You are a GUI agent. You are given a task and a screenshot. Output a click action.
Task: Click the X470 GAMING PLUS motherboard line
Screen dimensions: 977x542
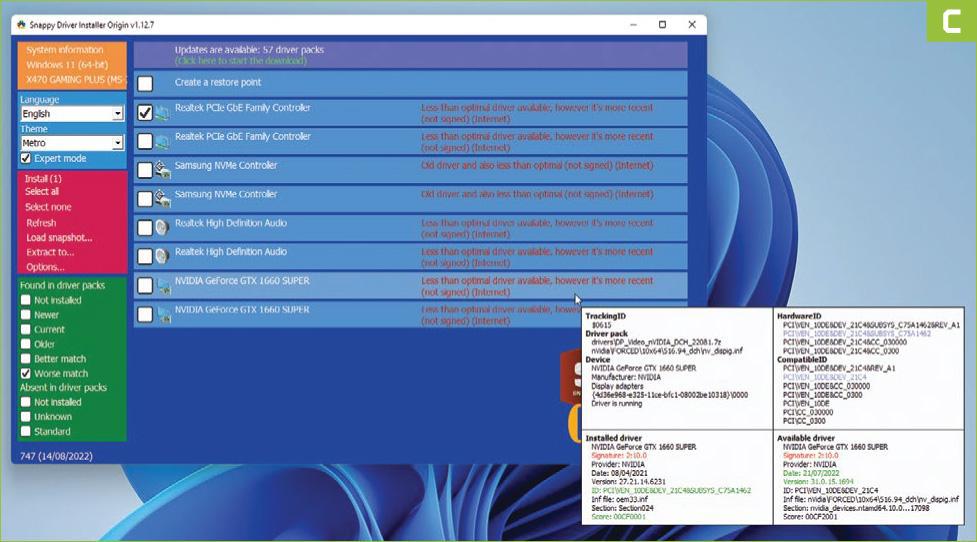click(x=75, y=80)
